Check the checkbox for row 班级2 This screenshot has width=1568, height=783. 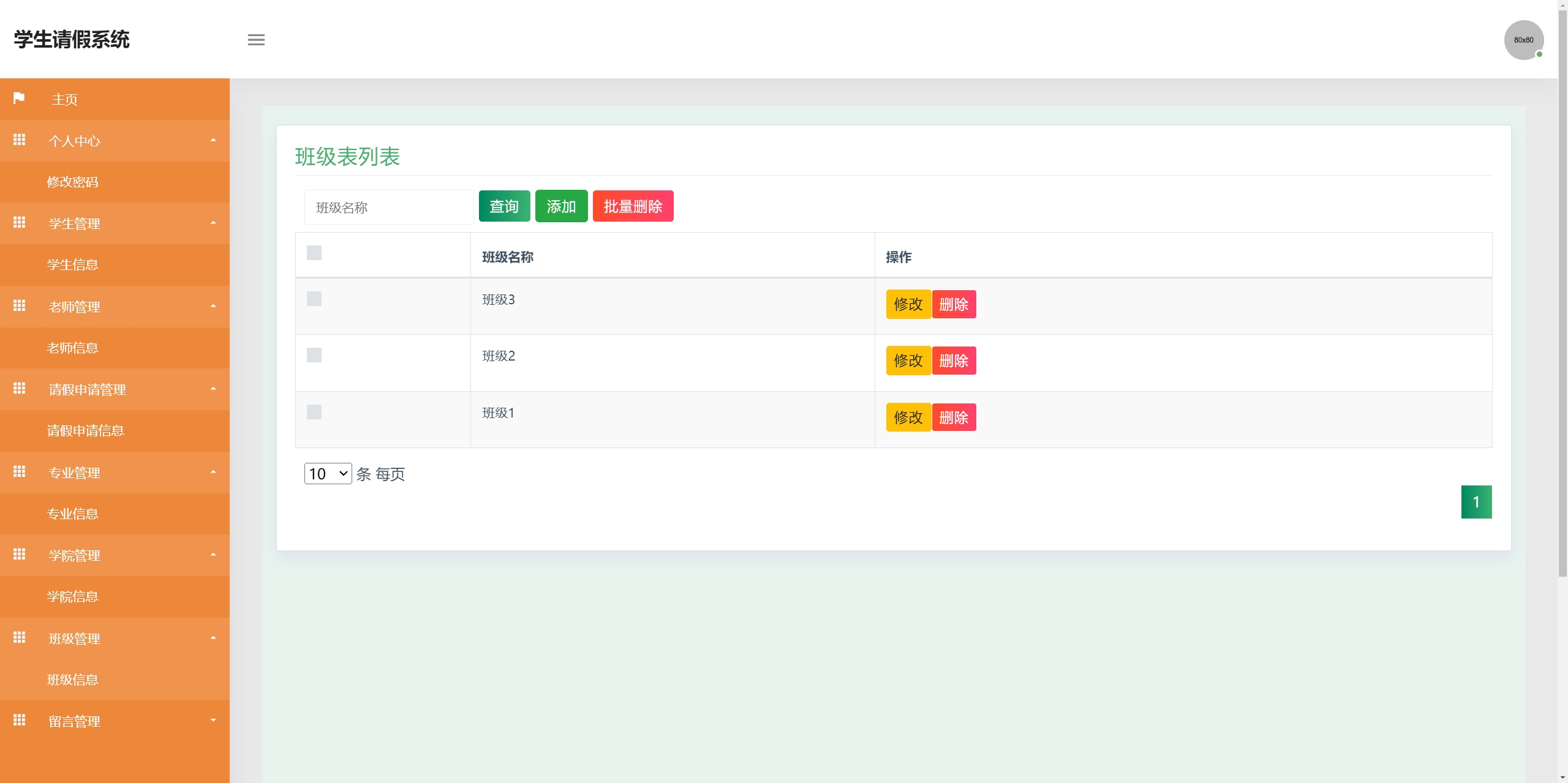tap(314, 355)
